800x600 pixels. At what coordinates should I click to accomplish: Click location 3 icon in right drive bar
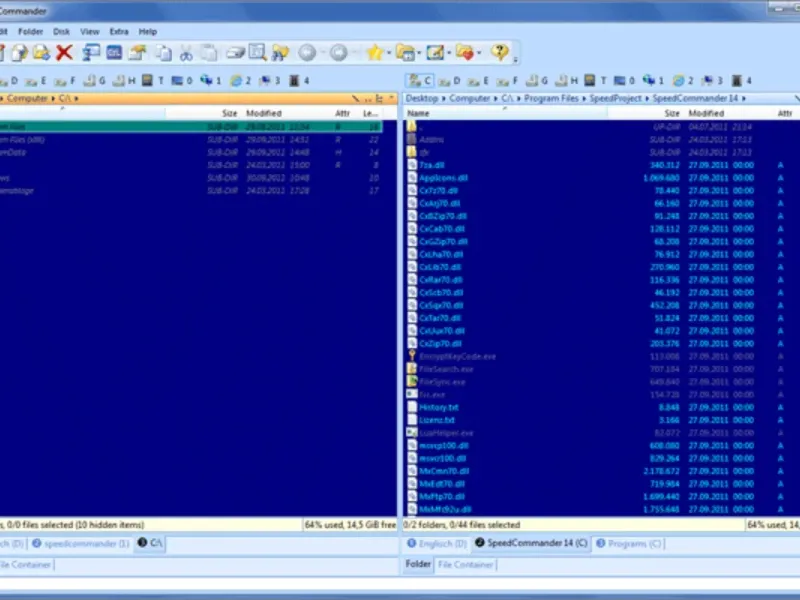pyautogui.click(x=713, y=81)
